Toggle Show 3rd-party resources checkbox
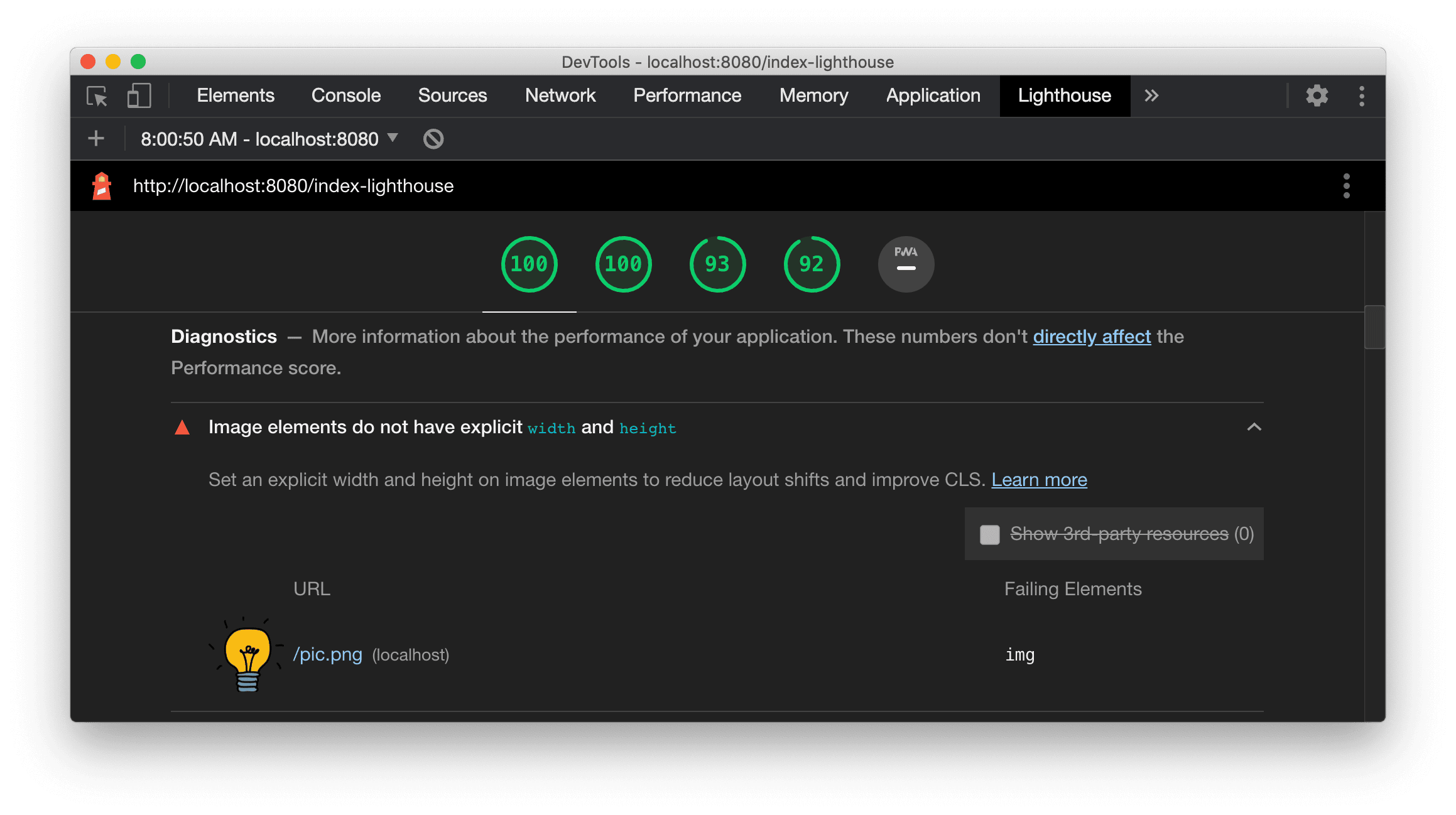Screen dimensions: 1456x815 pyautogui.click(x=988, y=533)
